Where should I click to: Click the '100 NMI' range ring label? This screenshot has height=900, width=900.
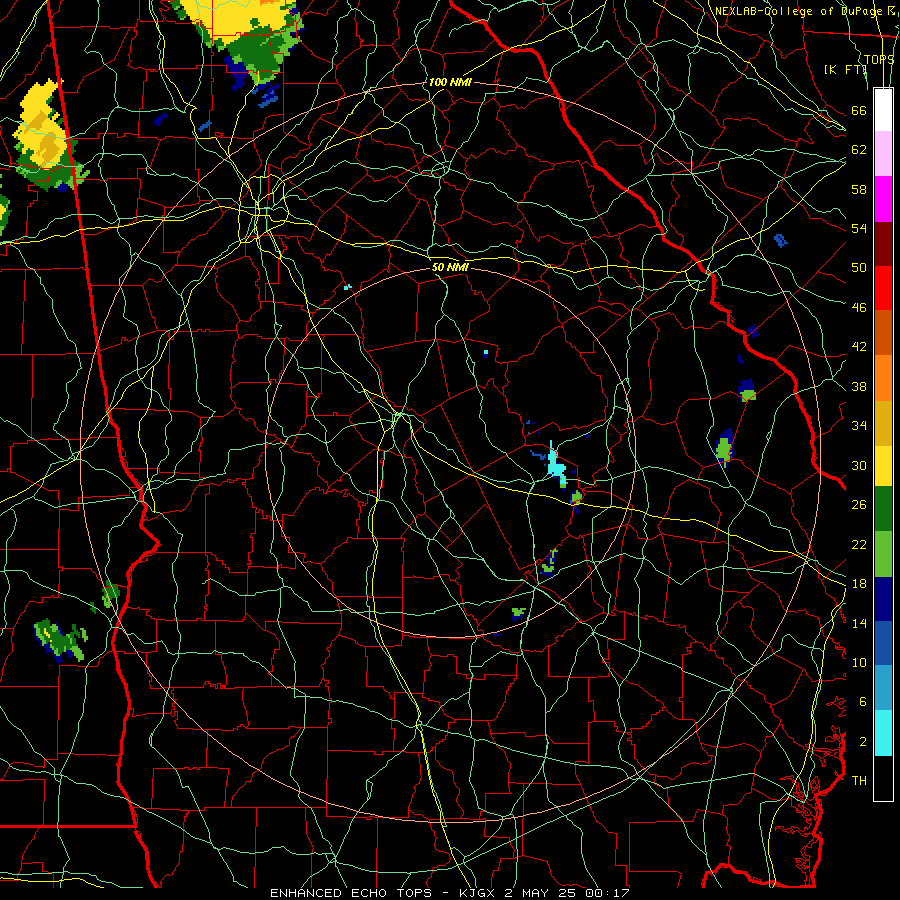449,82
